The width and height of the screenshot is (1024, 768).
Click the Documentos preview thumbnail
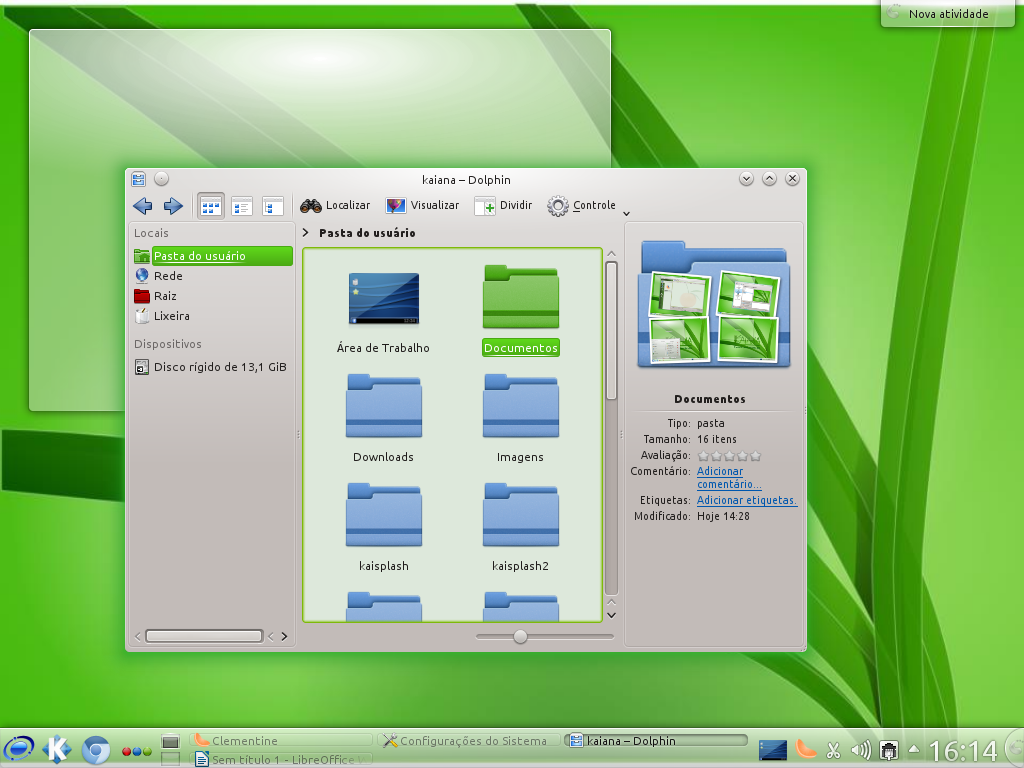tap(714, 304)
